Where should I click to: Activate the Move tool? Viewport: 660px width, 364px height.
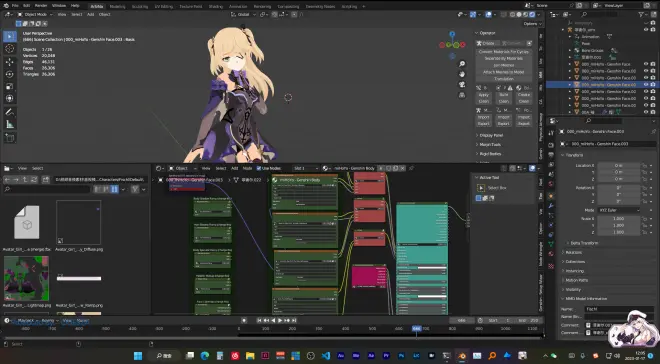click(x=10, y=62)
